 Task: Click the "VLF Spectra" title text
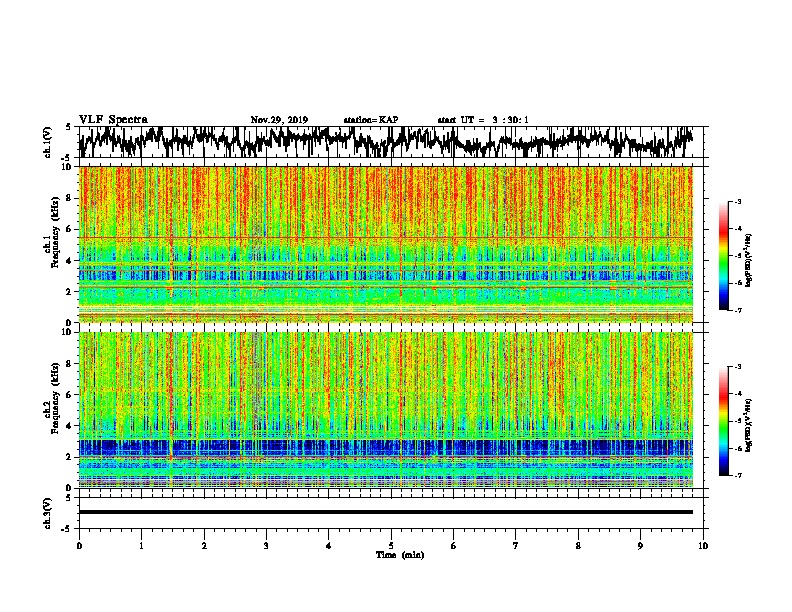[x=113, y=120]
